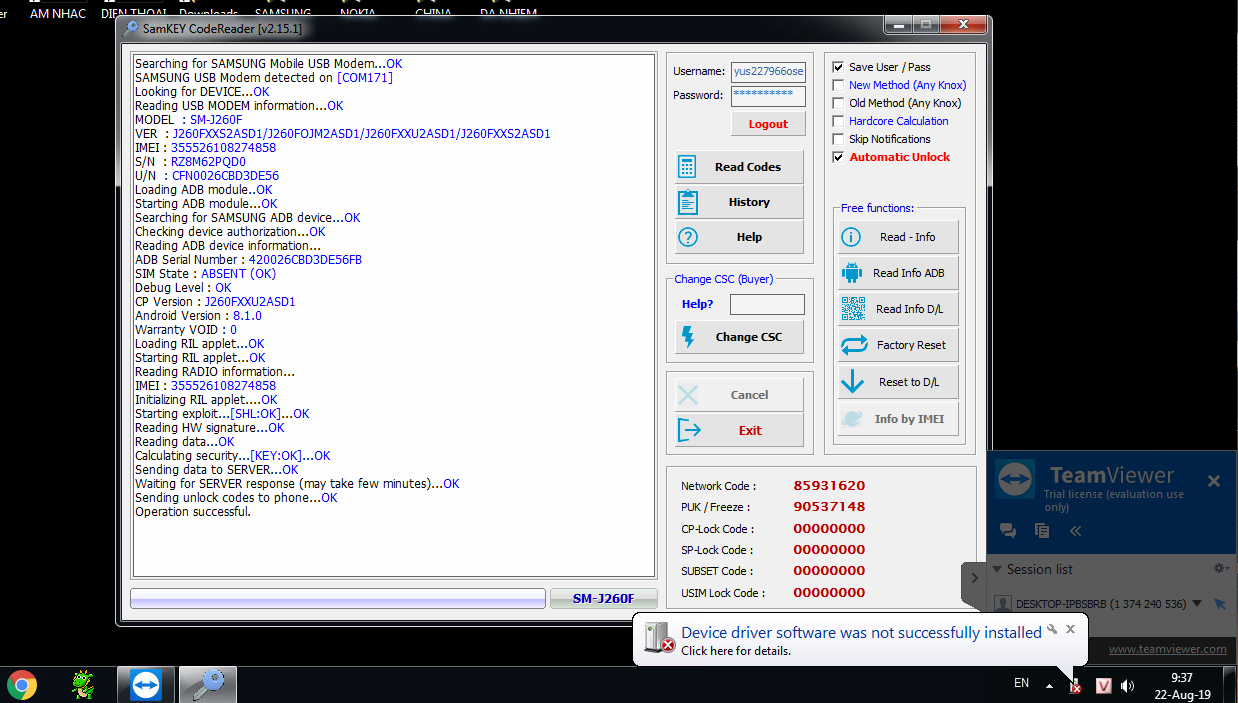The height and width of the screenshot is (703, 1238).
Task: Click the TeamViewer side arrow tab
Action: [x=974, y=577]
